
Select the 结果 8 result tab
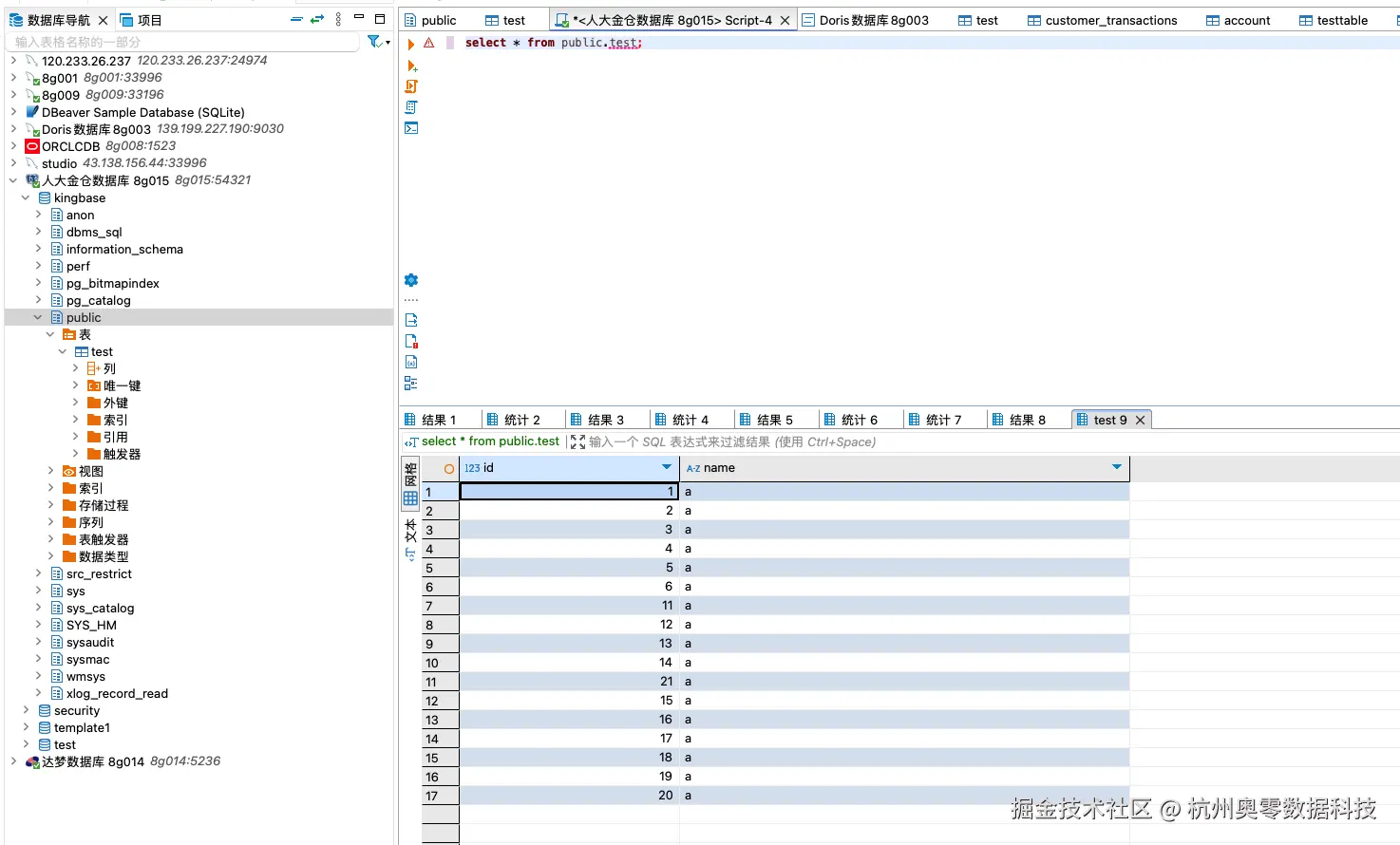[x=1018, y=420]
